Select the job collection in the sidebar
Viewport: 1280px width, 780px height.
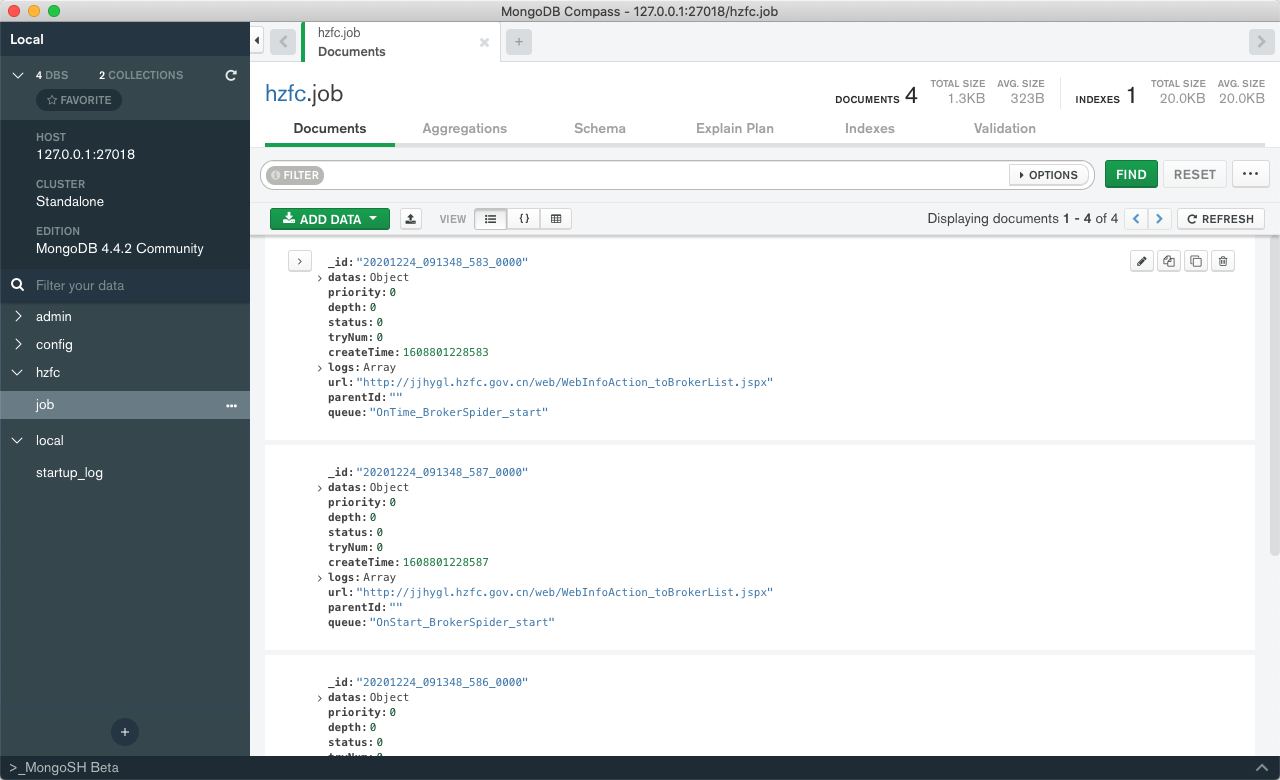[125, 405]
